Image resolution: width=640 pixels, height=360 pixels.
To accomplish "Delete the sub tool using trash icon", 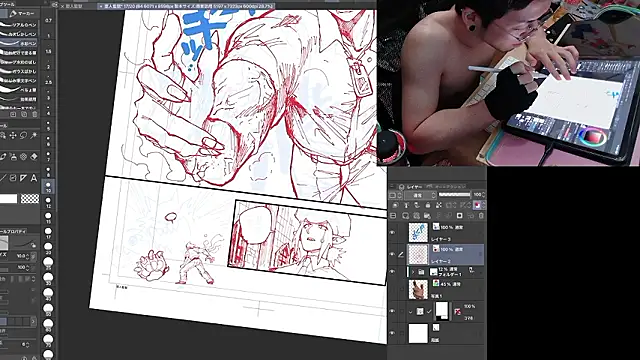I will pos(35,115).
